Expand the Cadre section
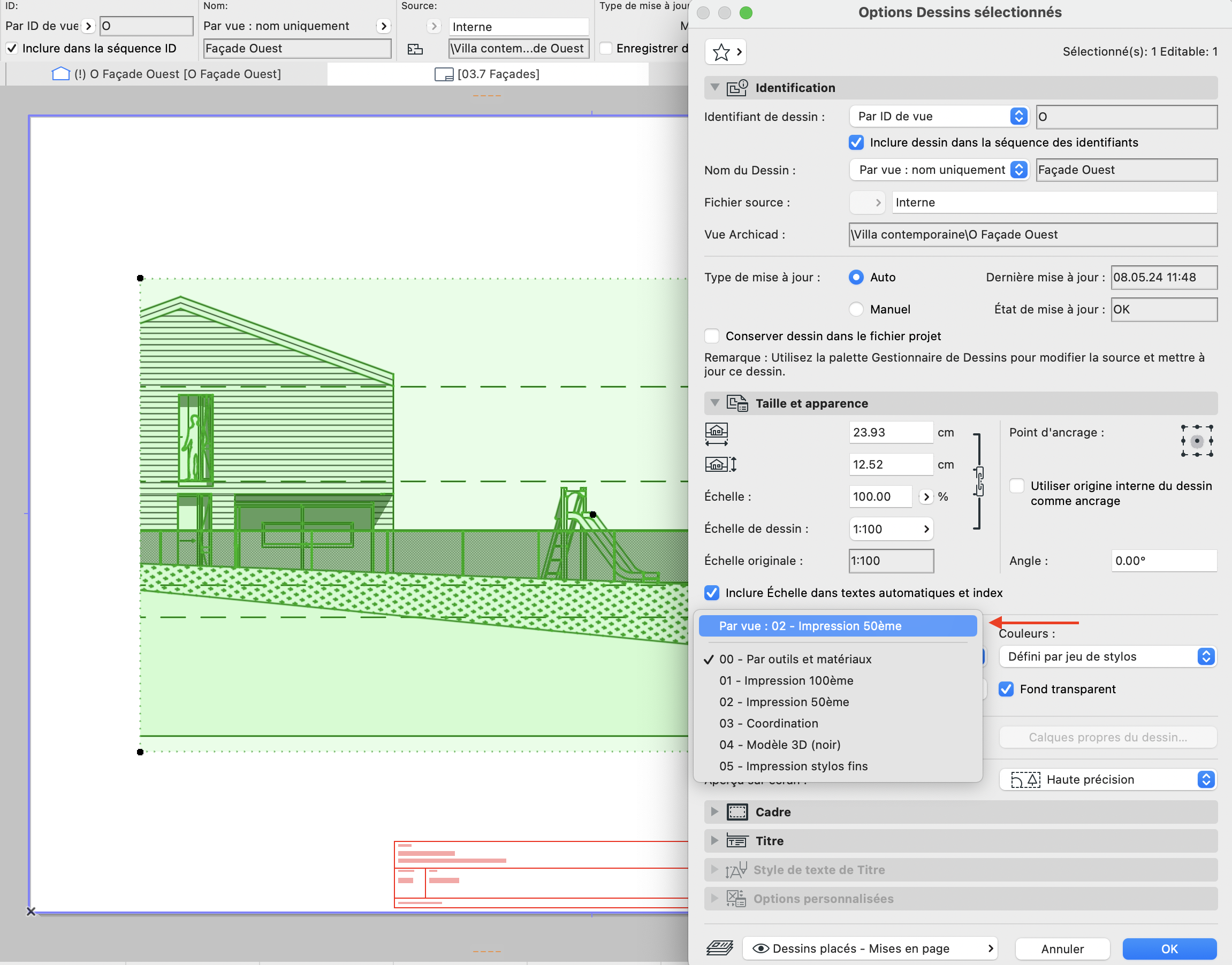 coord(715,812)
